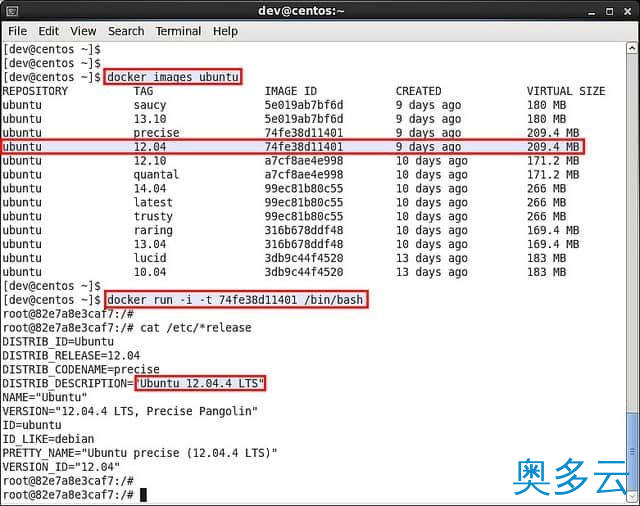
Task: Minimize the dev@centos terminal window
Action: coord(592,12)
